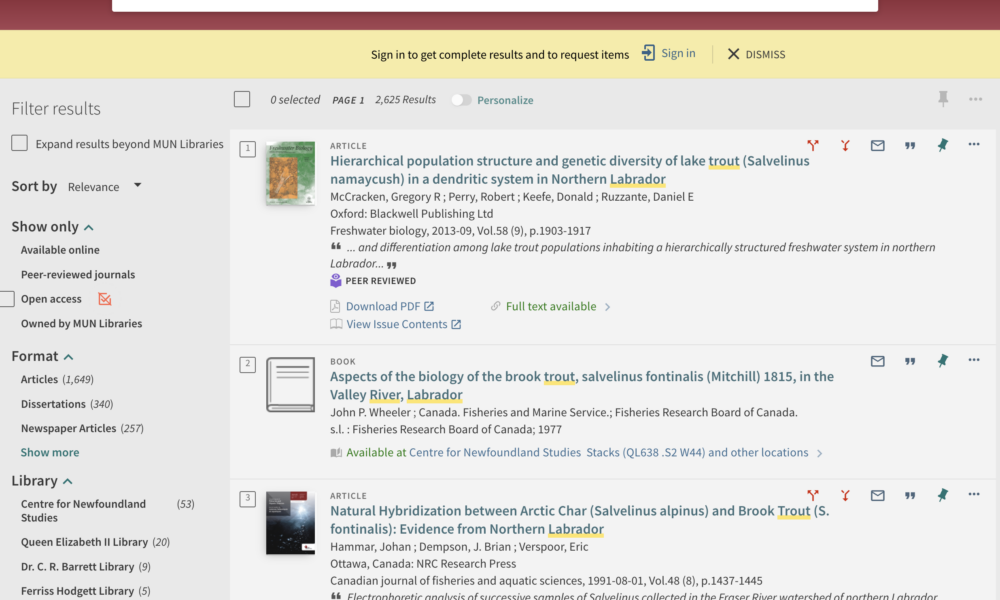Filter by Articles format
This screenshot has height=600, width=1000.
pyautogui.click(x=40, y=380)
